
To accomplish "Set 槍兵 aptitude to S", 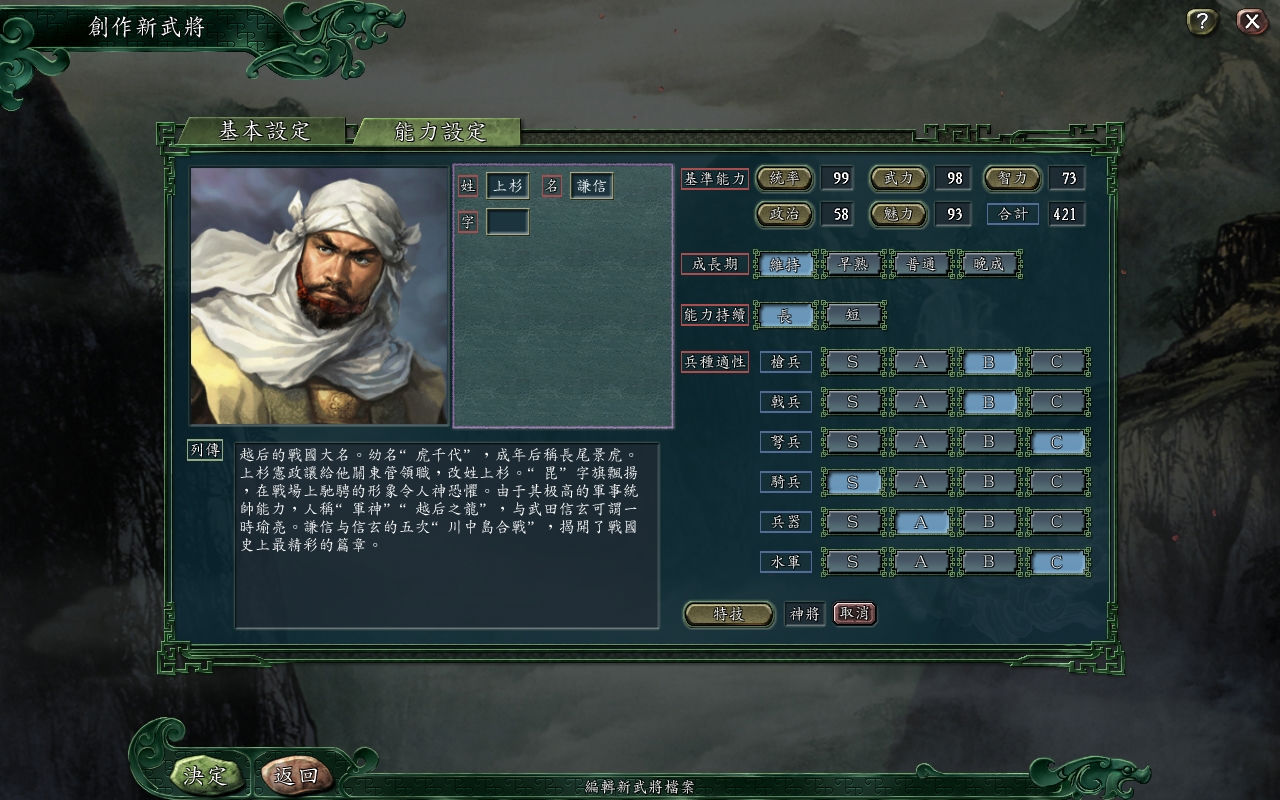I will (852, 362).
